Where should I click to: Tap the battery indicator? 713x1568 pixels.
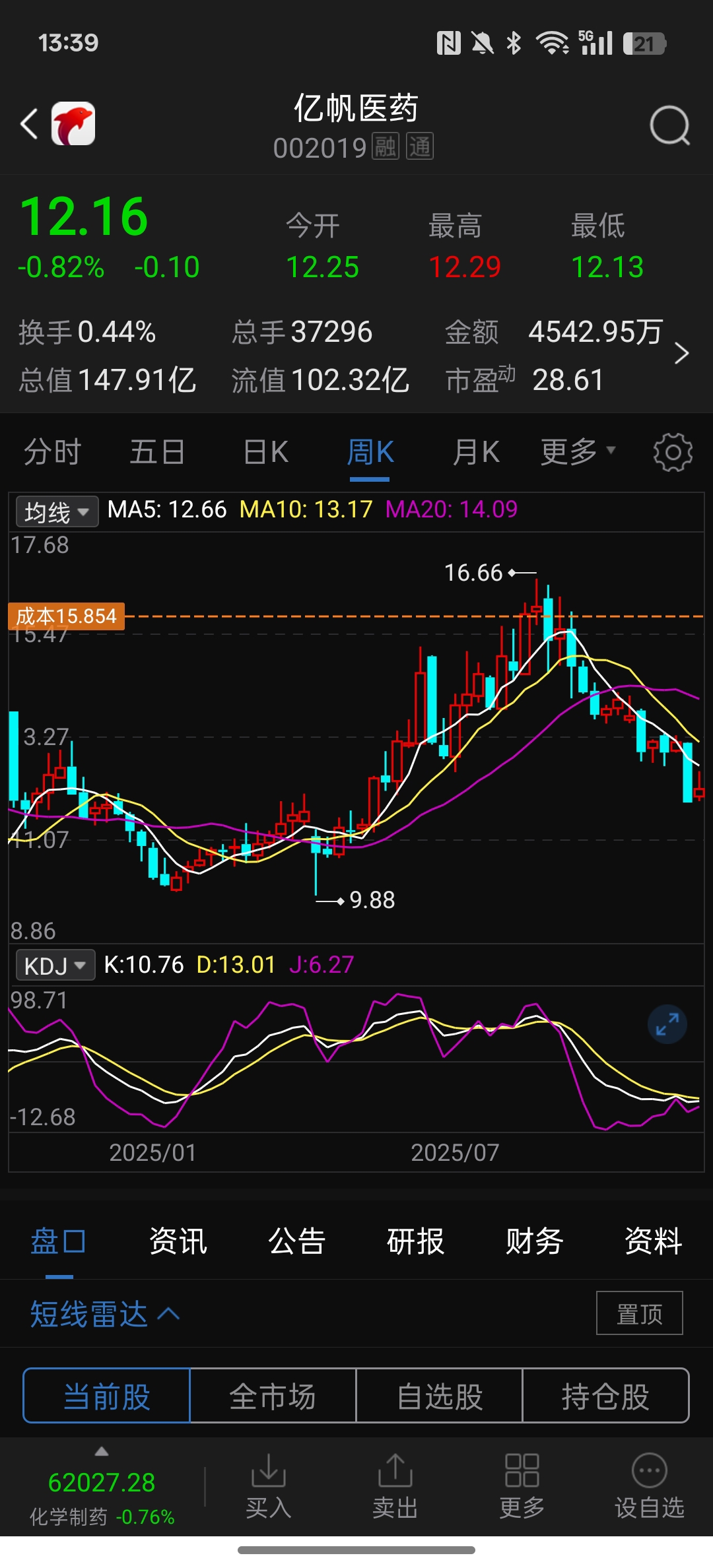[644, 44]
